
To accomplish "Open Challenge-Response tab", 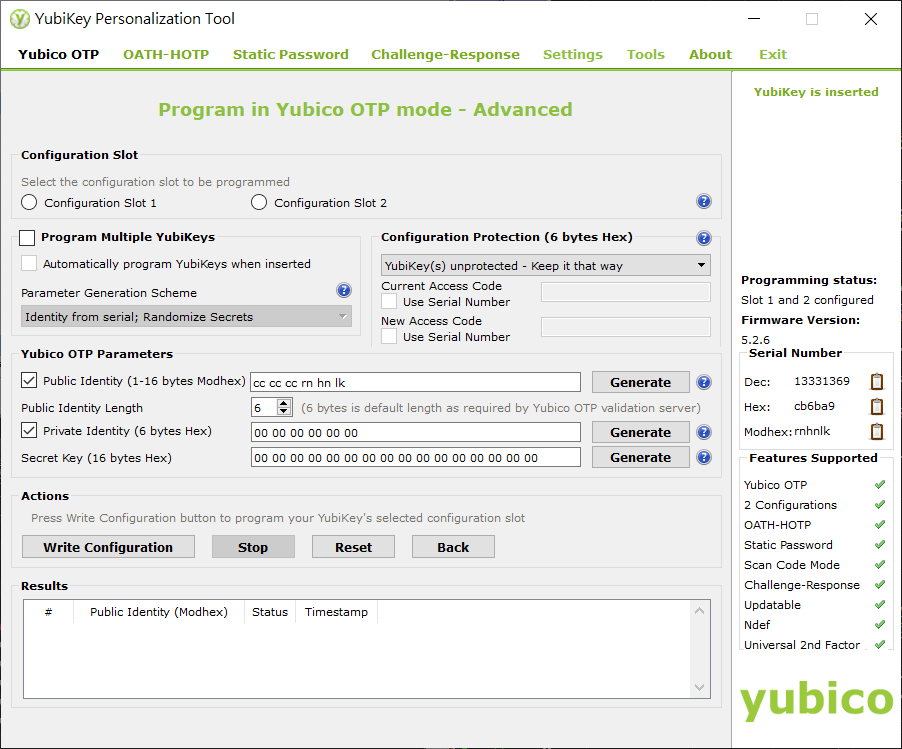I will coord(445,55).
